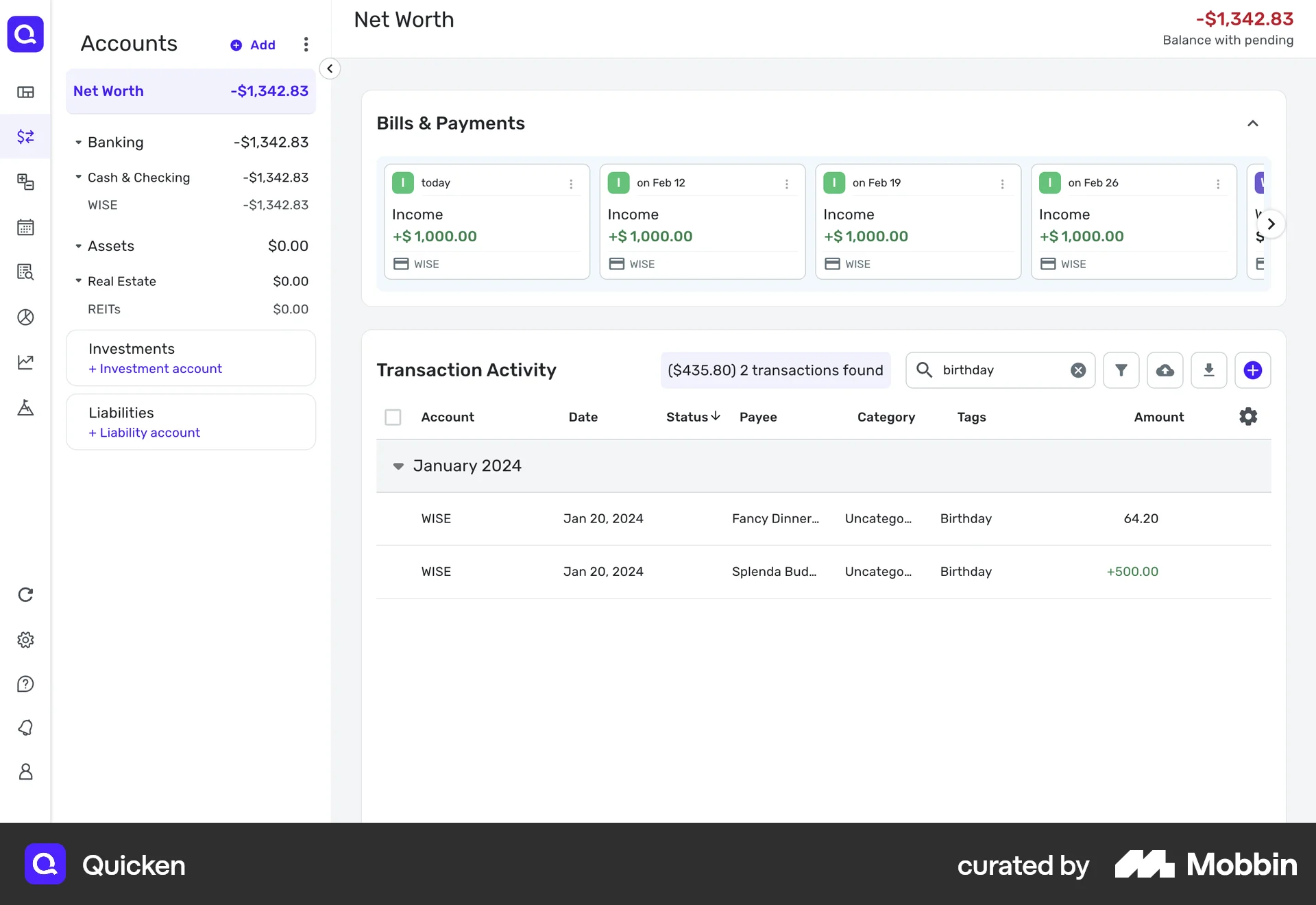Screen dimensions: 1316x905
Task: Tick the select-all transactions checkbox
Action: point(393,417)
